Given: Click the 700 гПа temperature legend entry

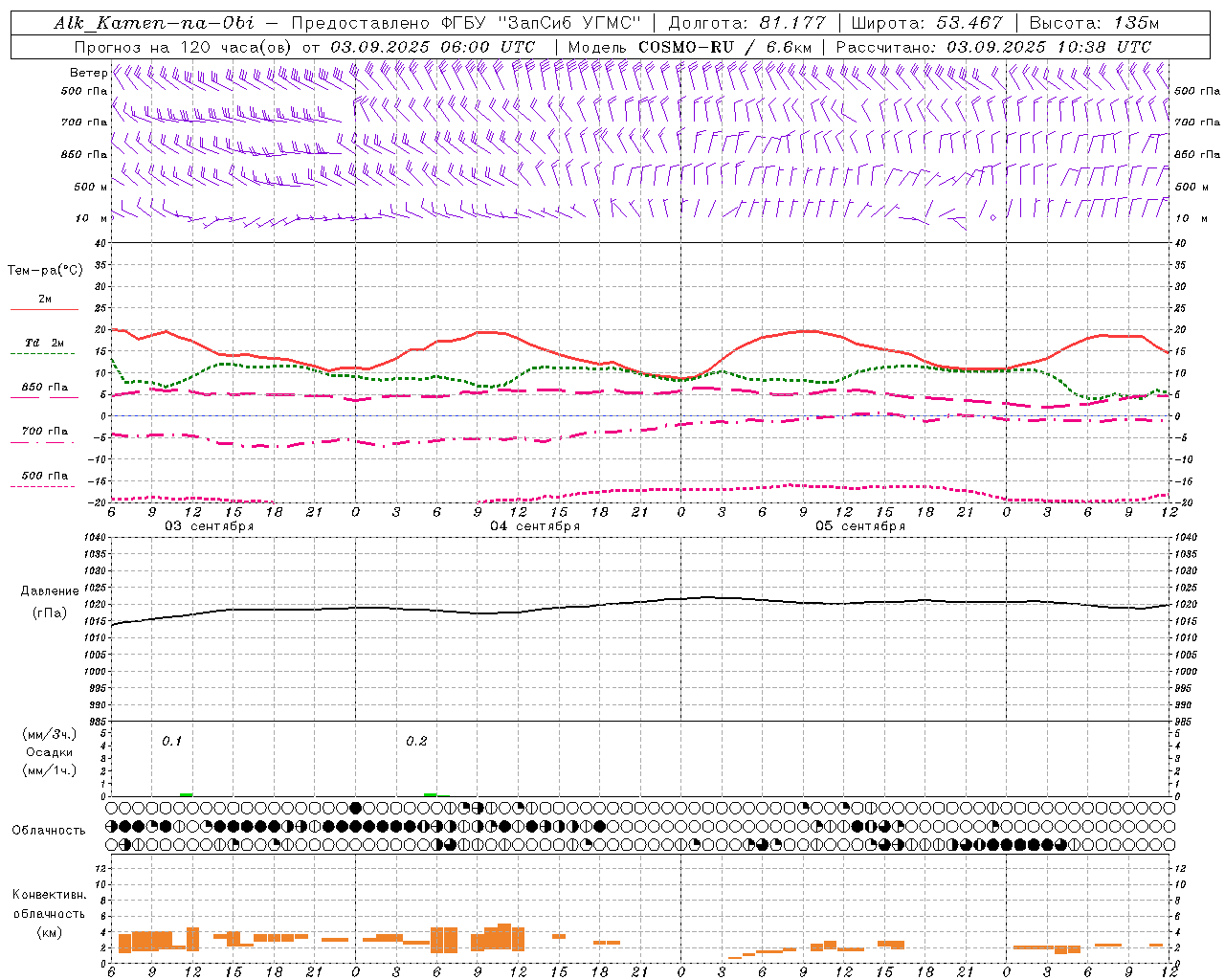Looking at the screenshot, I should [44, 431].
